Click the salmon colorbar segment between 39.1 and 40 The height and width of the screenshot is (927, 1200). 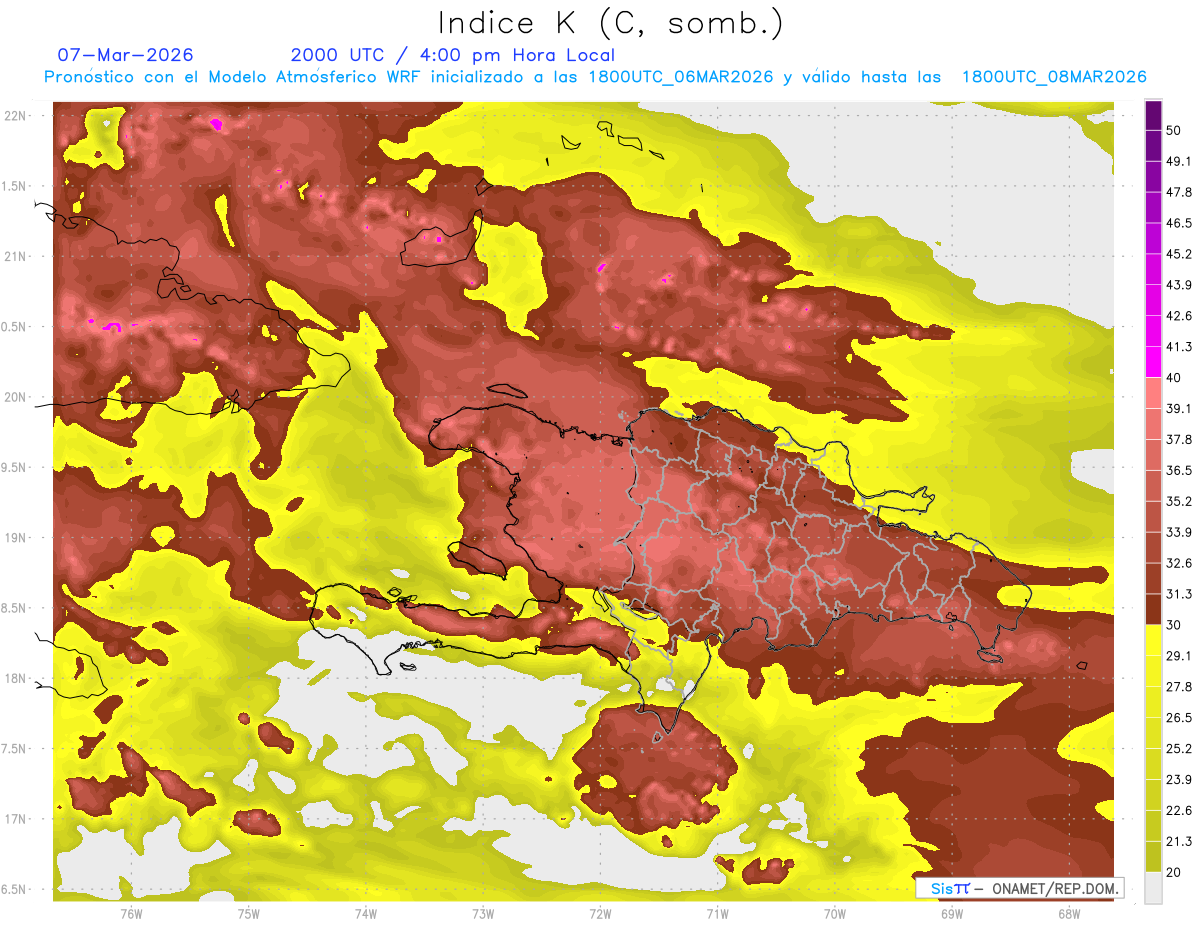(x=1153, y=394)
